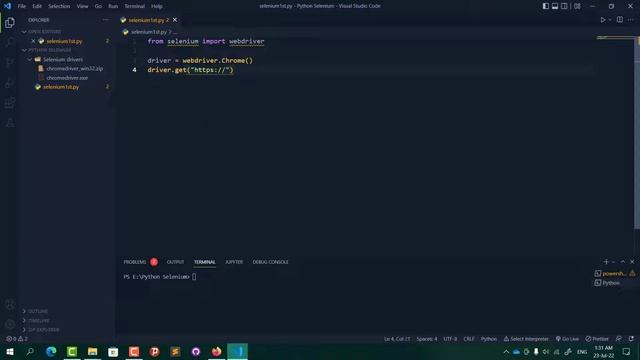Split the editor to the right

pos(620,20)
